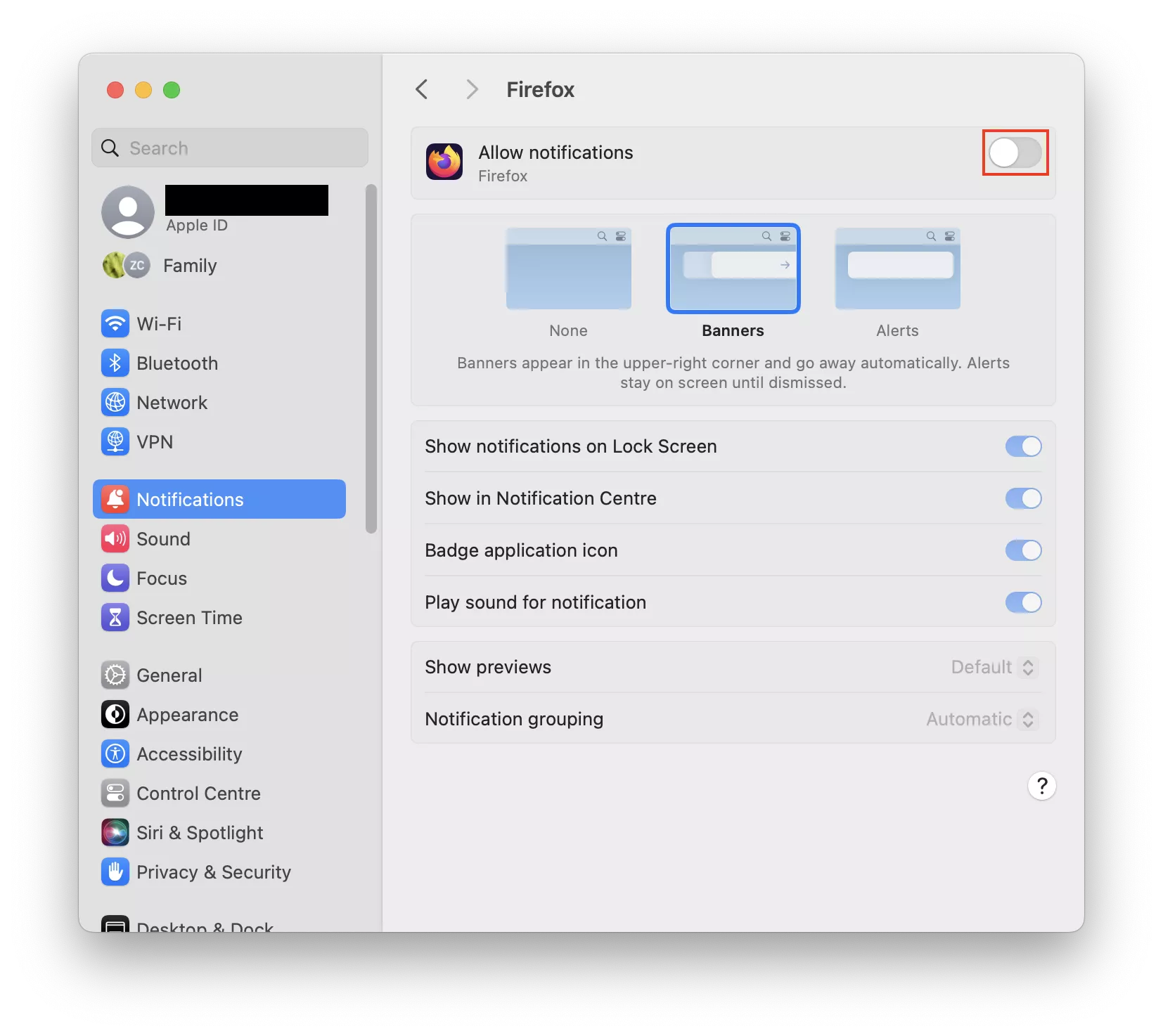This screenshot has width=1163, height=1036.
Task: Toggle Play sound for notification off
Action: pos(1023,602)
